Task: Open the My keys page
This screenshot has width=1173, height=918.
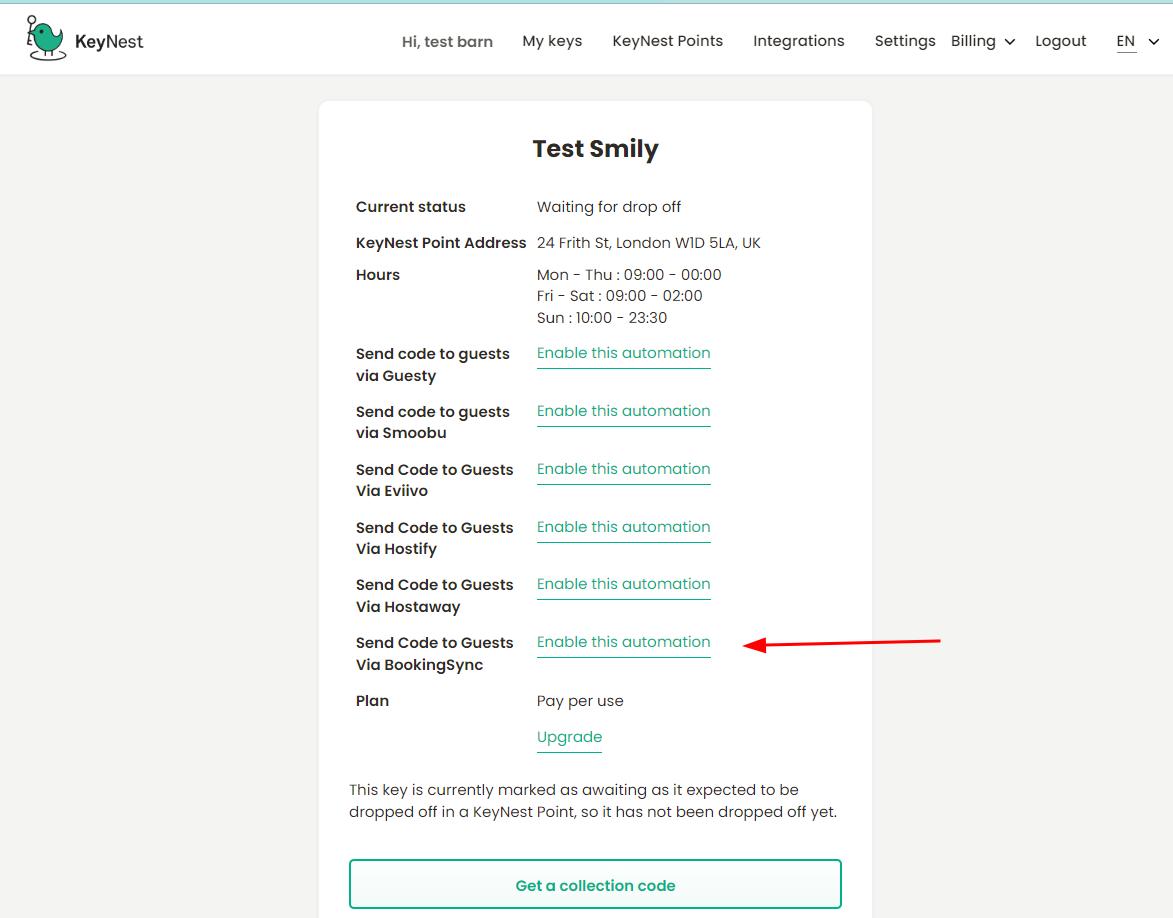Action: [552, 41]
